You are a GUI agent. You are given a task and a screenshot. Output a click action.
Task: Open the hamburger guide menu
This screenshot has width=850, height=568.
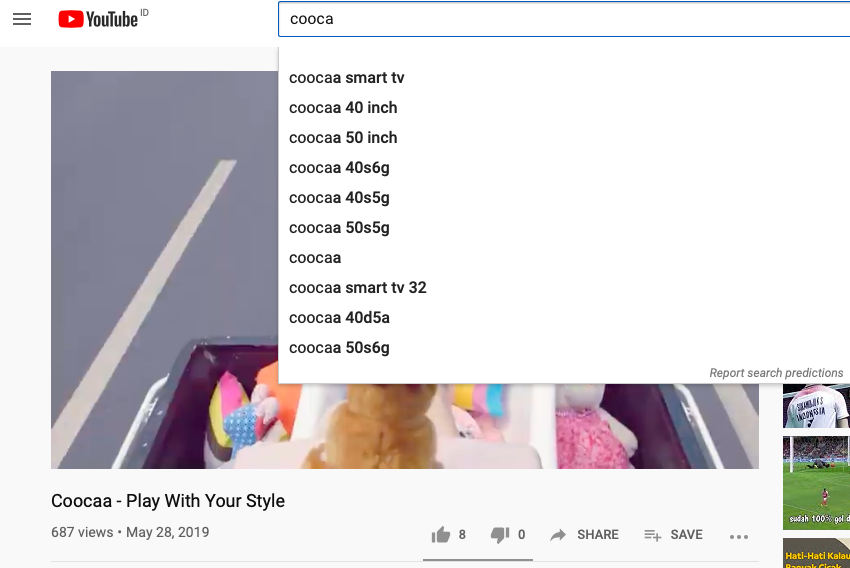22,19
